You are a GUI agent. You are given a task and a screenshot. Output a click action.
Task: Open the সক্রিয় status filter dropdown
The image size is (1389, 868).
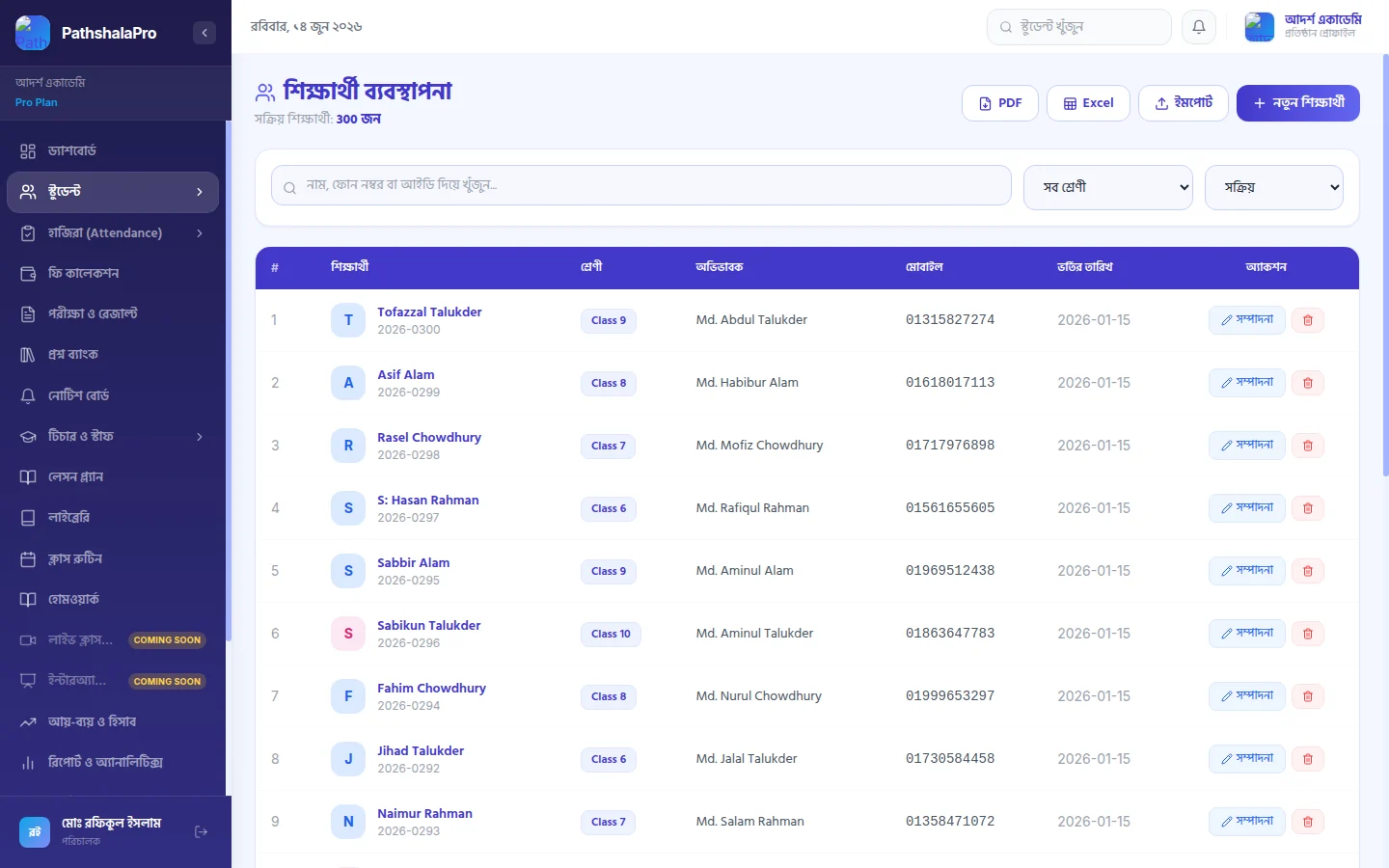1274,187
